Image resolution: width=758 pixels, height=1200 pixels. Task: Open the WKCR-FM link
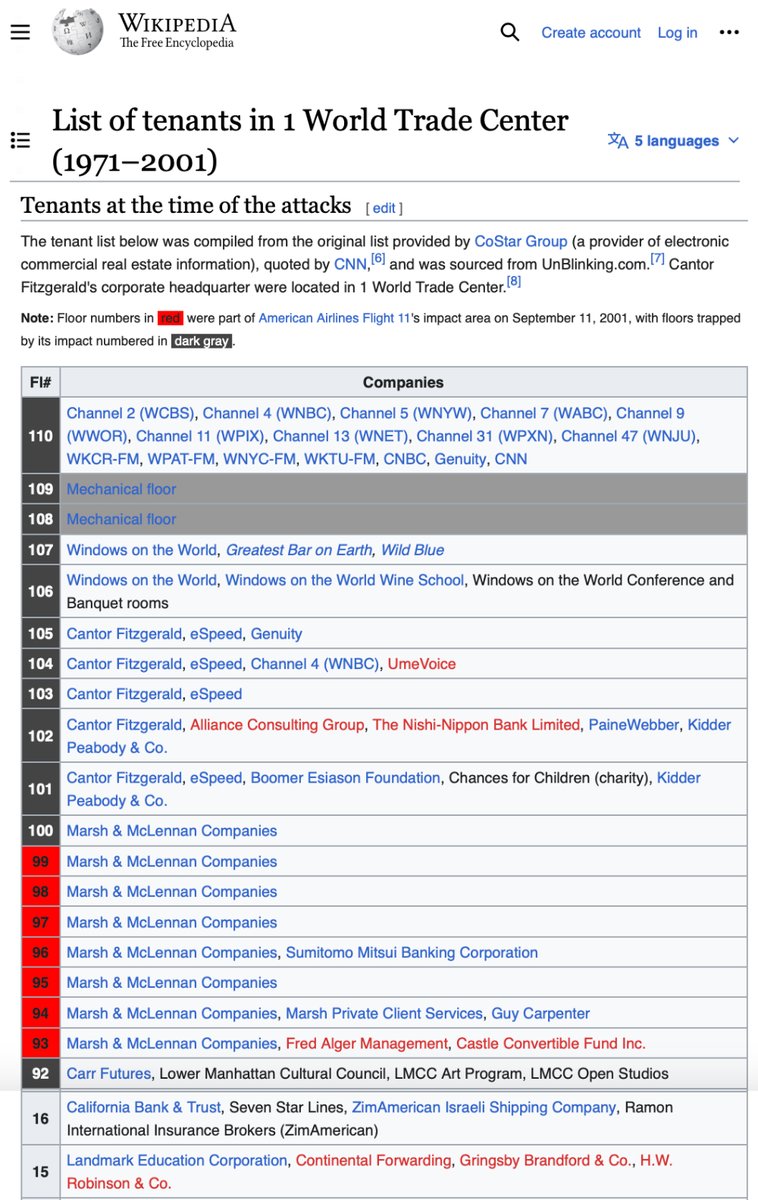click(x=103, y=459)
